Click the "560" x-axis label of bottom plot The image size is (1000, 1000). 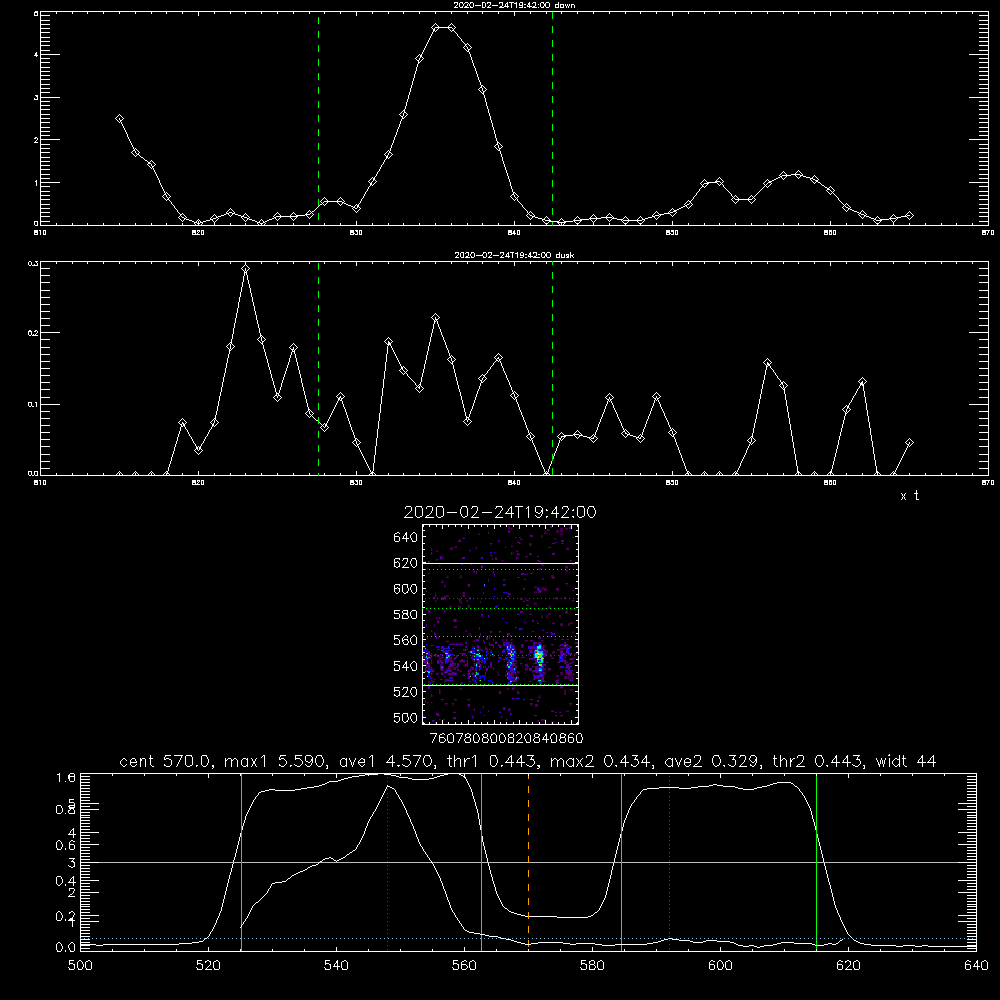coord(464,966)
